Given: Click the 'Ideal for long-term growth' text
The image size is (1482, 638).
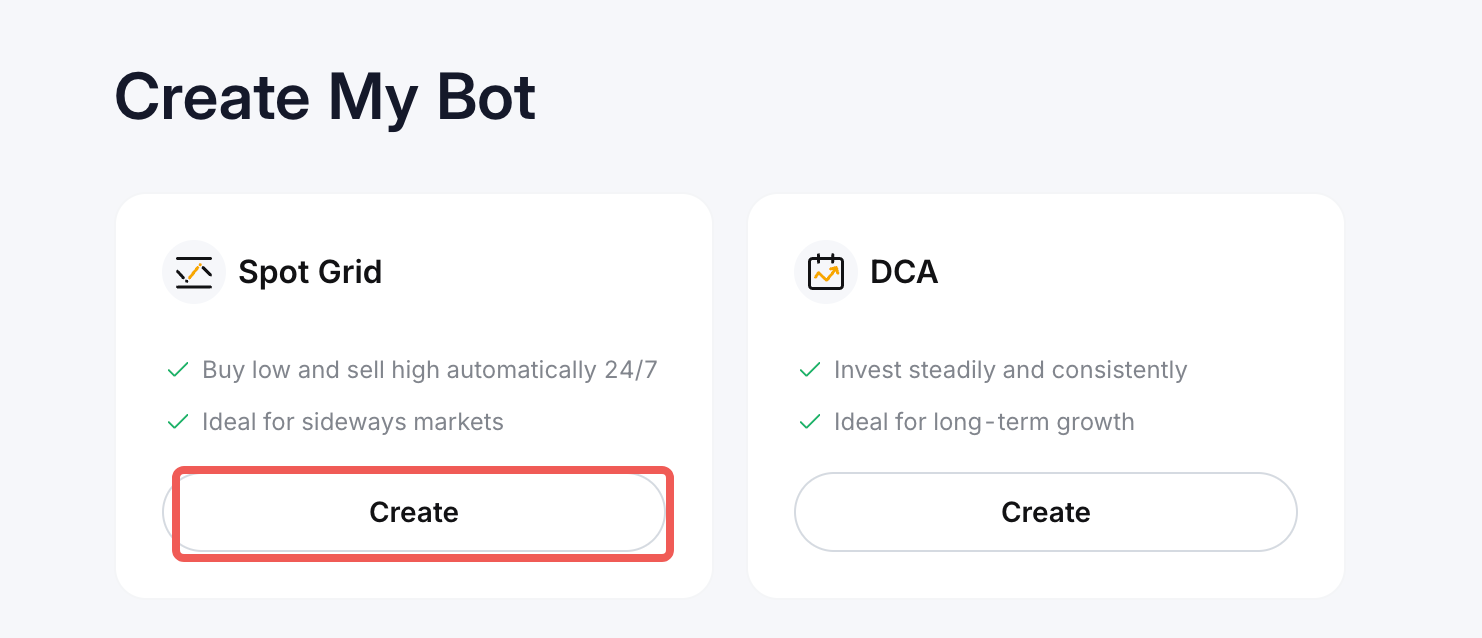Looking at the screenshot, I should pos(984,422).
